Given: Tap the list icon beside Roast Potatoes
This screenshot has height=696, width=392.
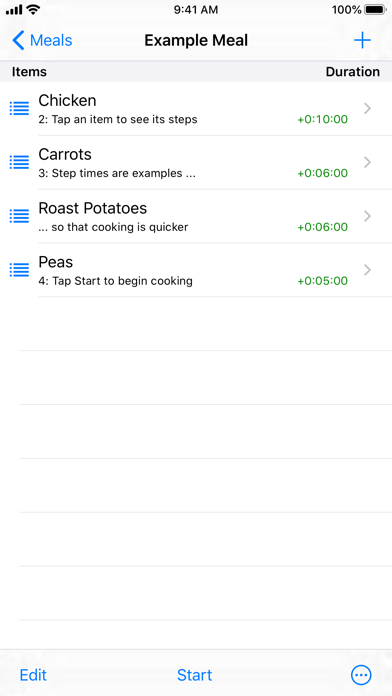Looking at the screenshot, I should 20,216.
